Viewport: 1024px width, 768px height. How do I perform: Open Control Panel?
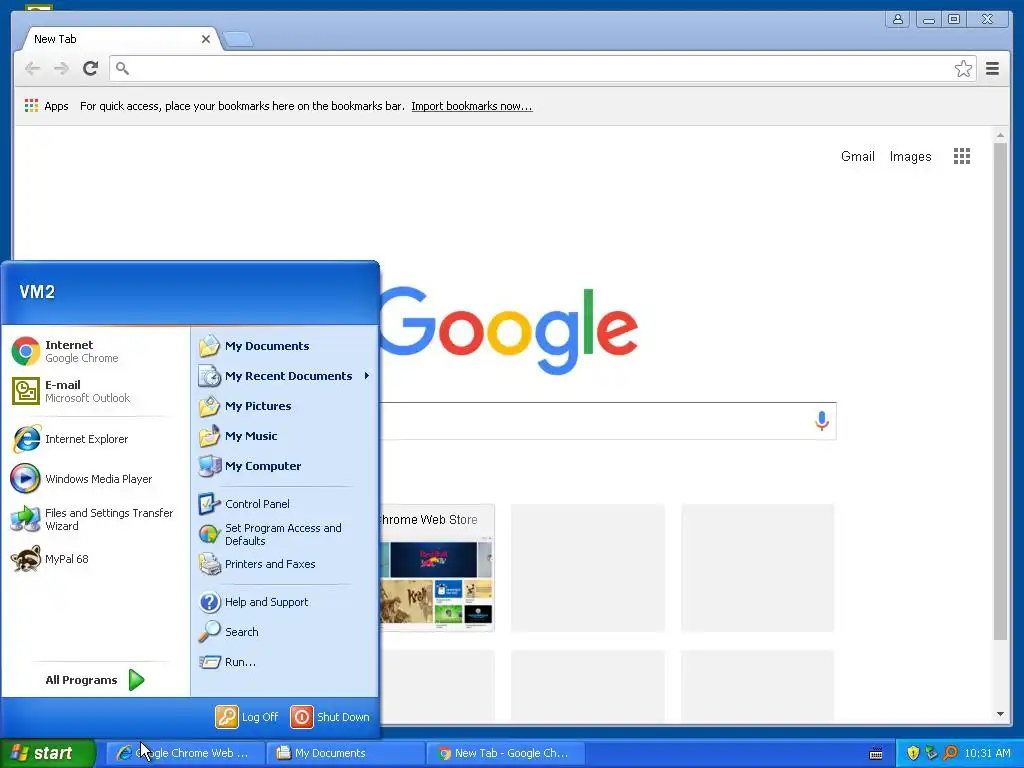[x=284, y=504]
